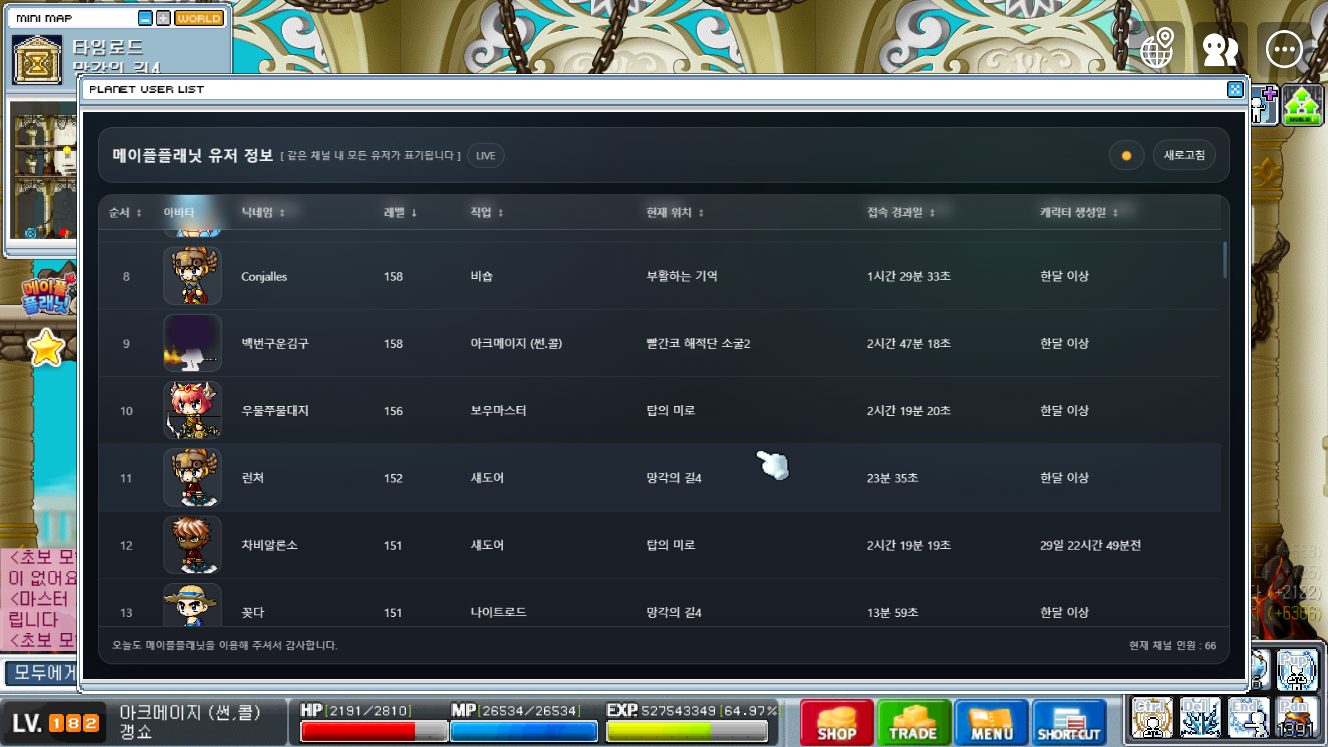Open the more options ellipsis icon

(x=1284, y=48)
